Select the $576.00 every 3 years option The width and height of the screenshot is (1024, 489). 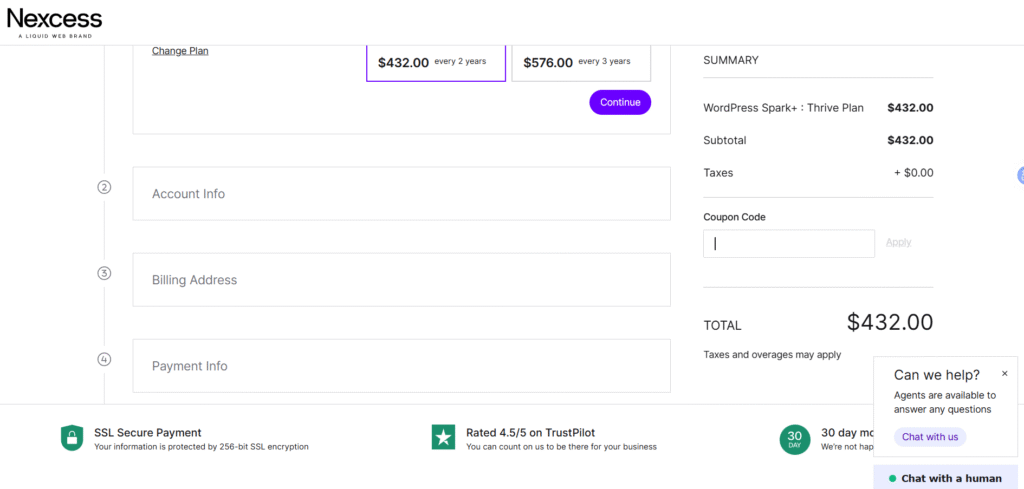coord(581,62)
